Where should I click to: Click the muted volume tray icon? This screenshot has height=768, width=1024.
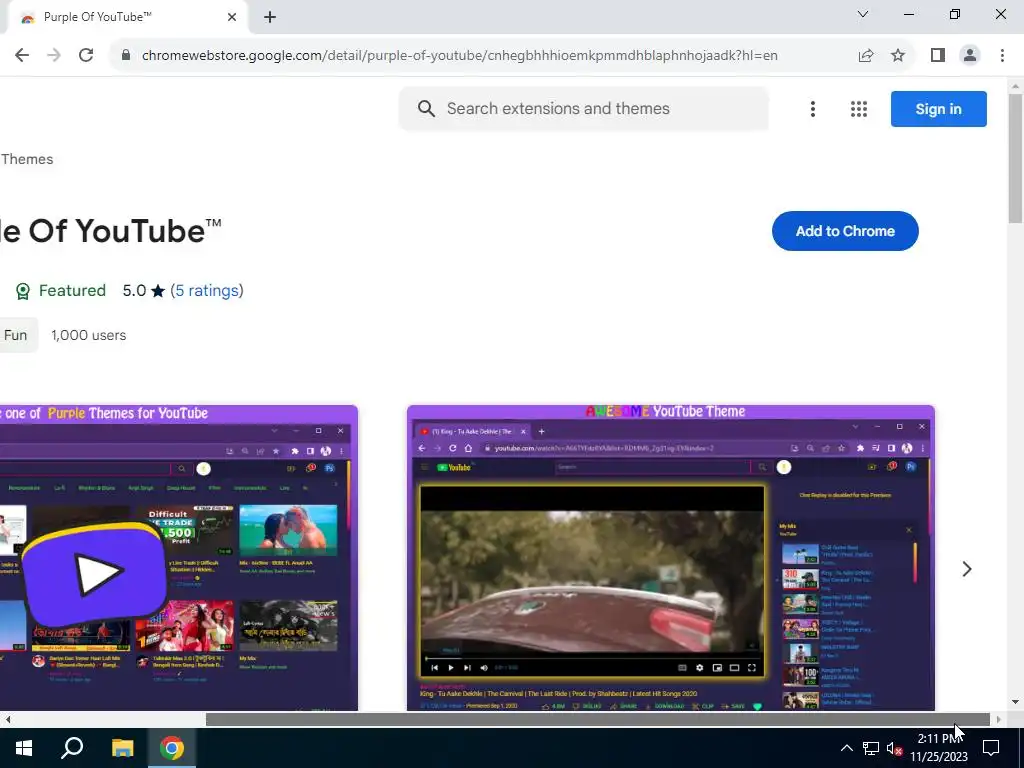(x=894, y=748)
